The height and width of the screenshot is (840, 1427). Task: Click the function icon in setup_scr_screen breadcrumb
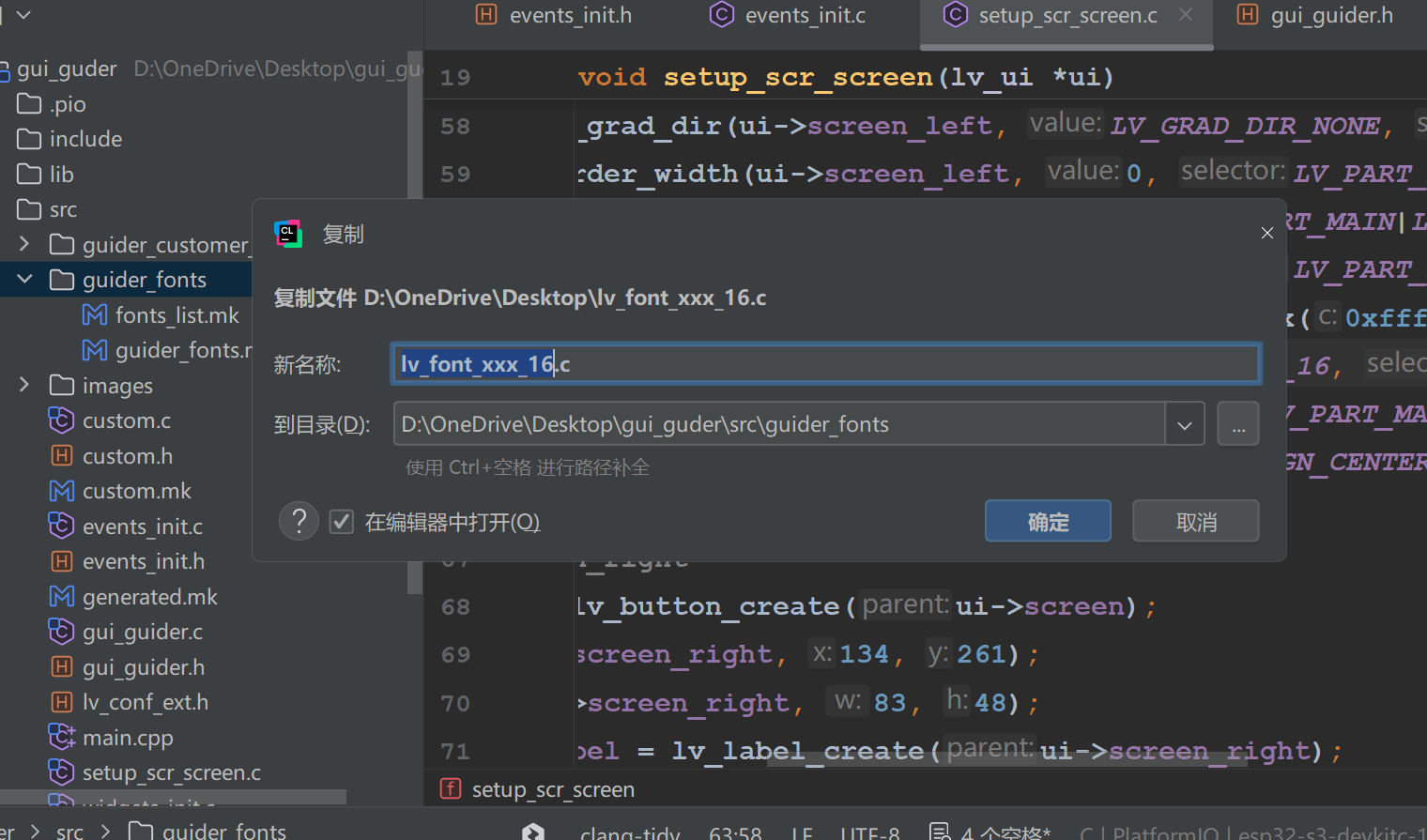pyautogui.click(x=451, y=789)
